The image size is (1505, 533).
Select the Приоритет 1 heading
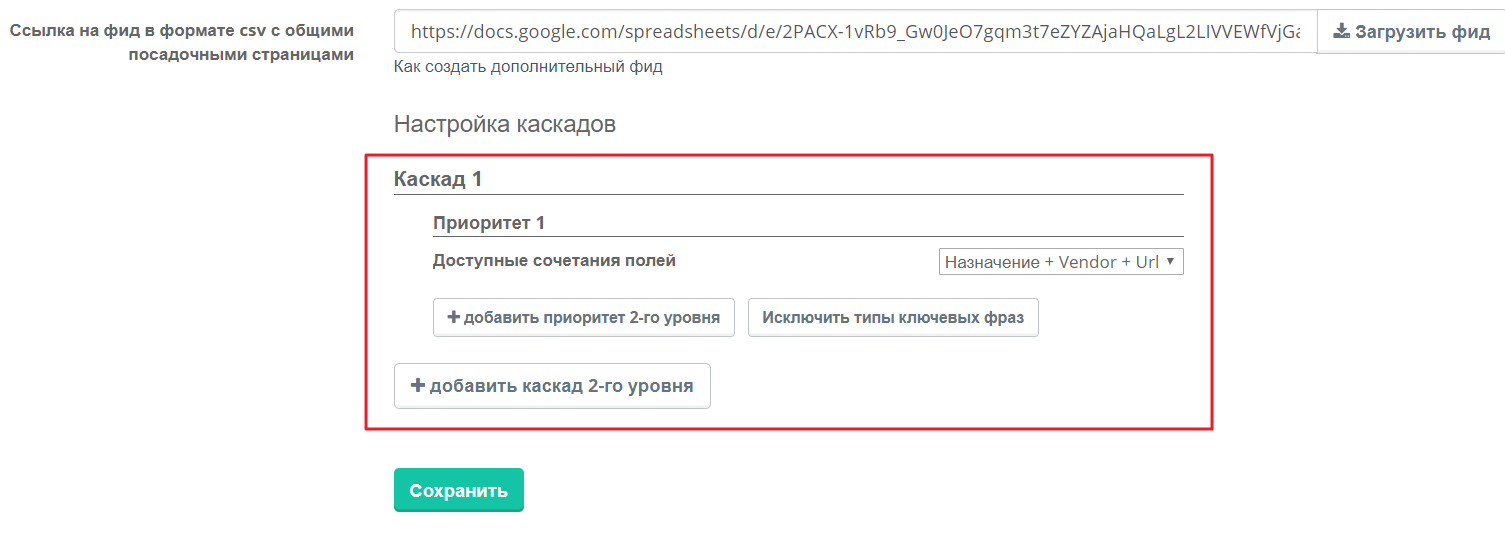click(x=488, y=223)
